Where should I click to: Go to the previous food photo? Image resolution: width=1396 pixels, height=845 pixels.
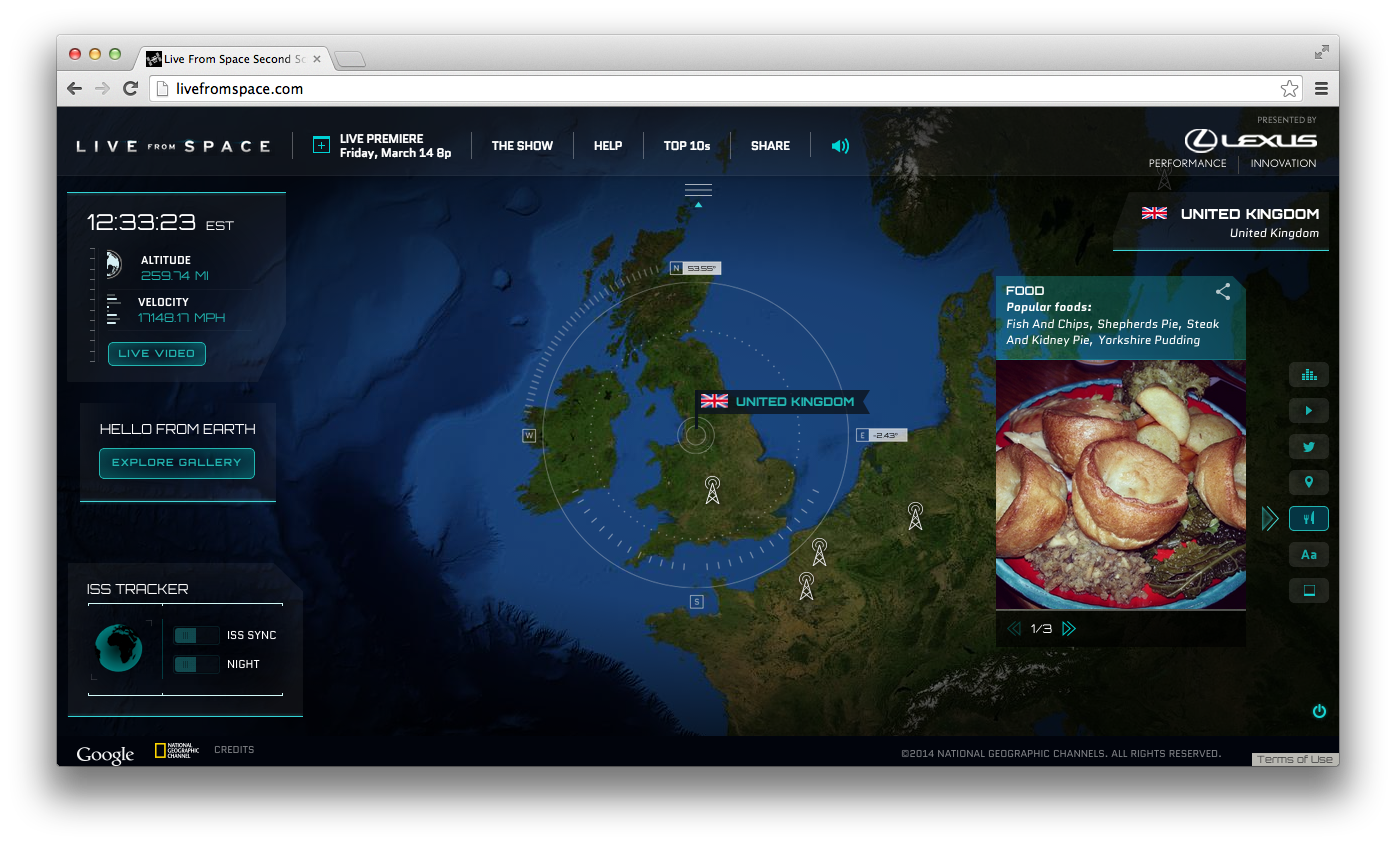pyautogui.click(x=1014, y=629)
